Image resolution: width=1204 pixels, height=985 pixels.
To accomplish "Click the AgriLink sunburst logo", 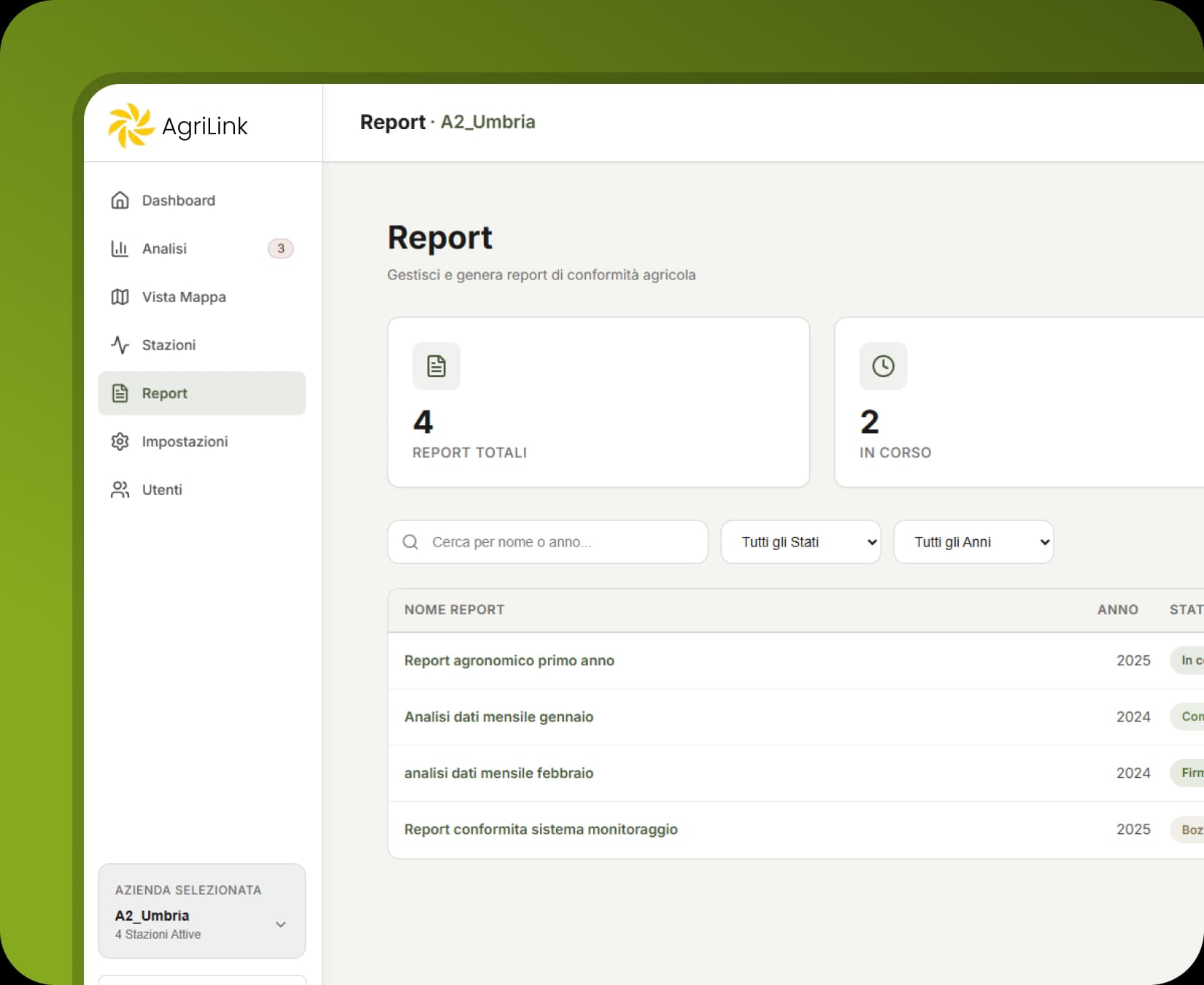I will [131, 125].
